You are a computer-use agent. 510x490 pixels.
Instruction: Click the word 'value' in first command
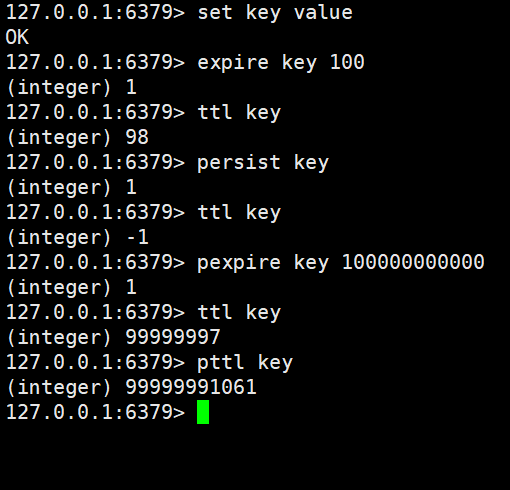pyautogui.click(x=323, y=12)
